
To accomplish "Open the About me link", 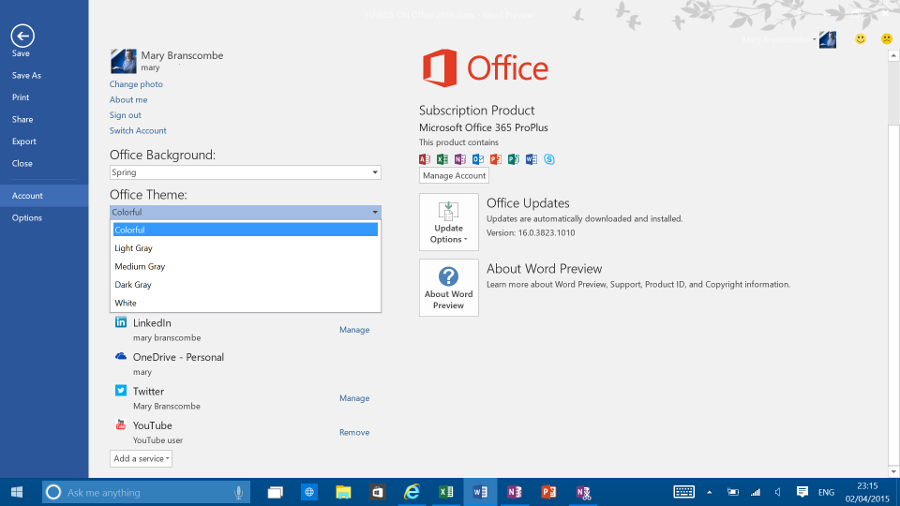I will [x=129, y=99].
